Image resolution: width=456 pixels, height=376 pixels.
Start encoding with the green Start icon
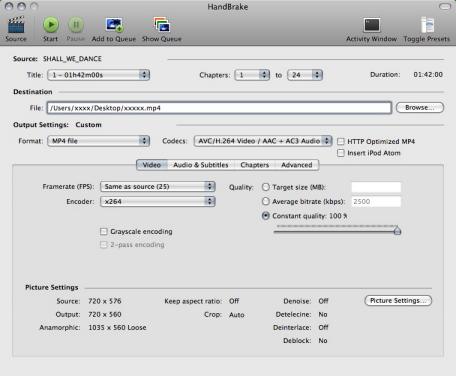[x=51, y=24]
